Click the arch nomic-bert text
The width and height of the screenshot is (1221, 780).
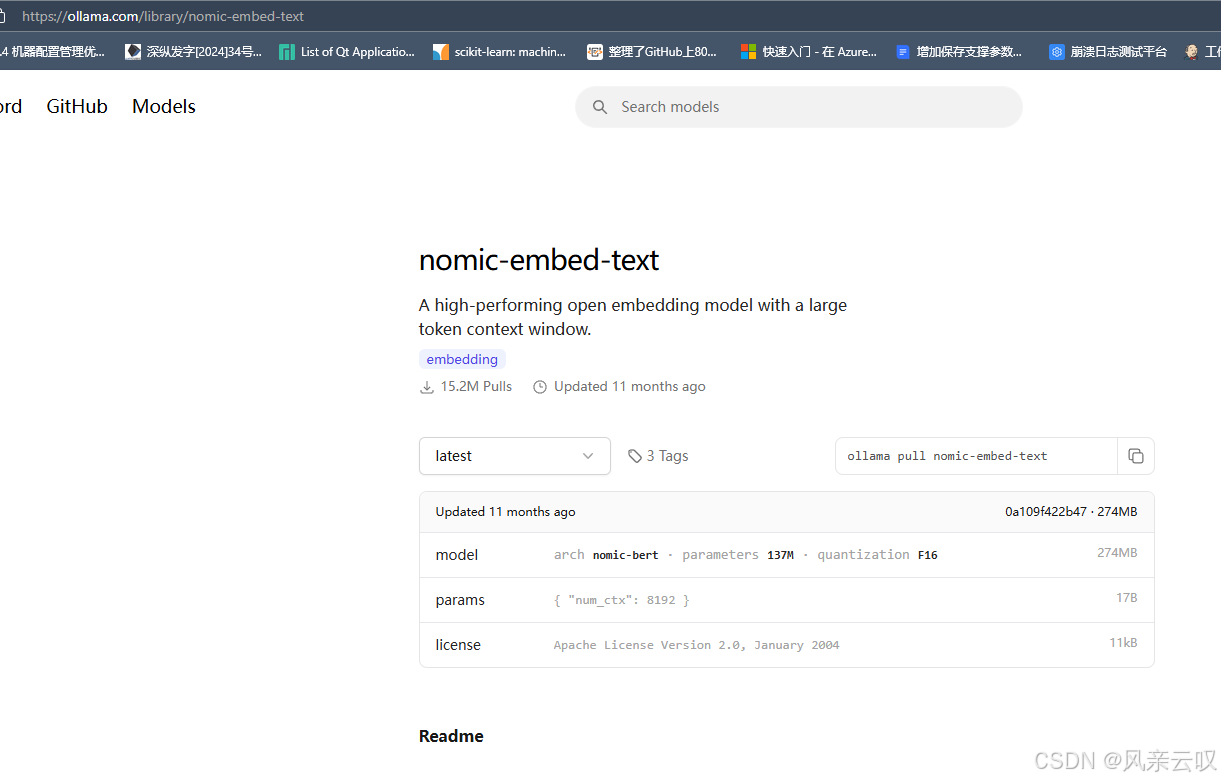pyautogui.click(x=606, y=555)
